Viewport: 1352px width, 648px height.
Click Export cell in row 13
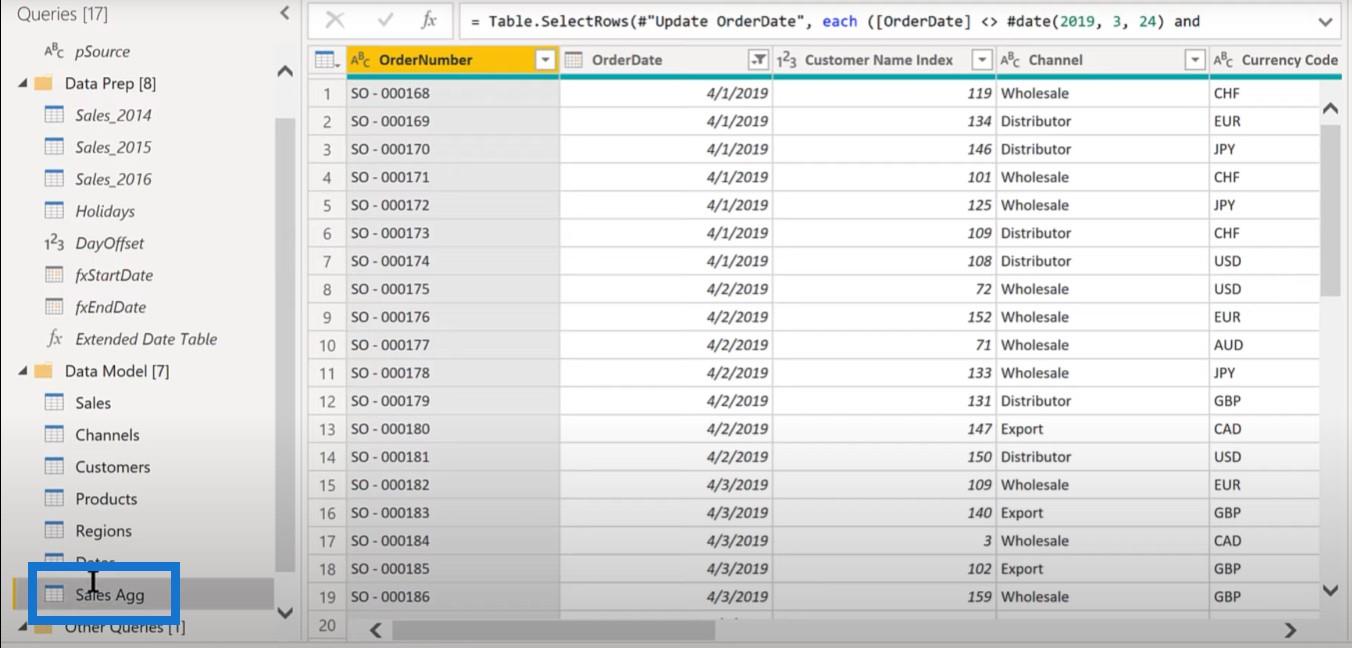click(1102, 429)
